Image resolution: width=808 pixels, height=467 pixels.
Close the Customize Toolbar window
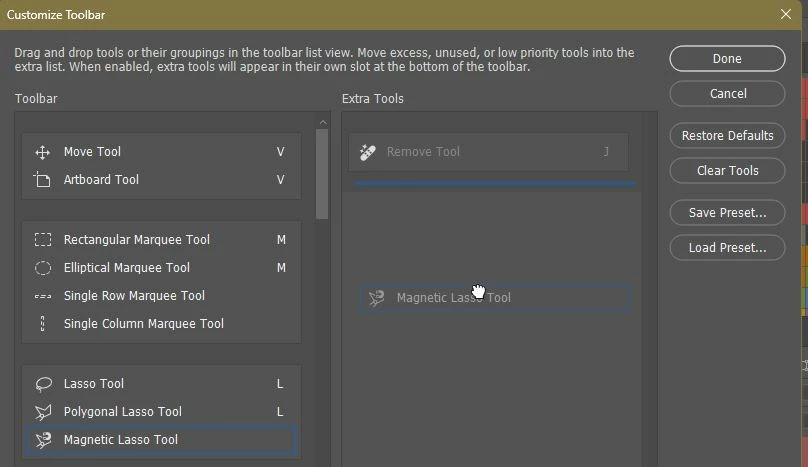point(785,14)
